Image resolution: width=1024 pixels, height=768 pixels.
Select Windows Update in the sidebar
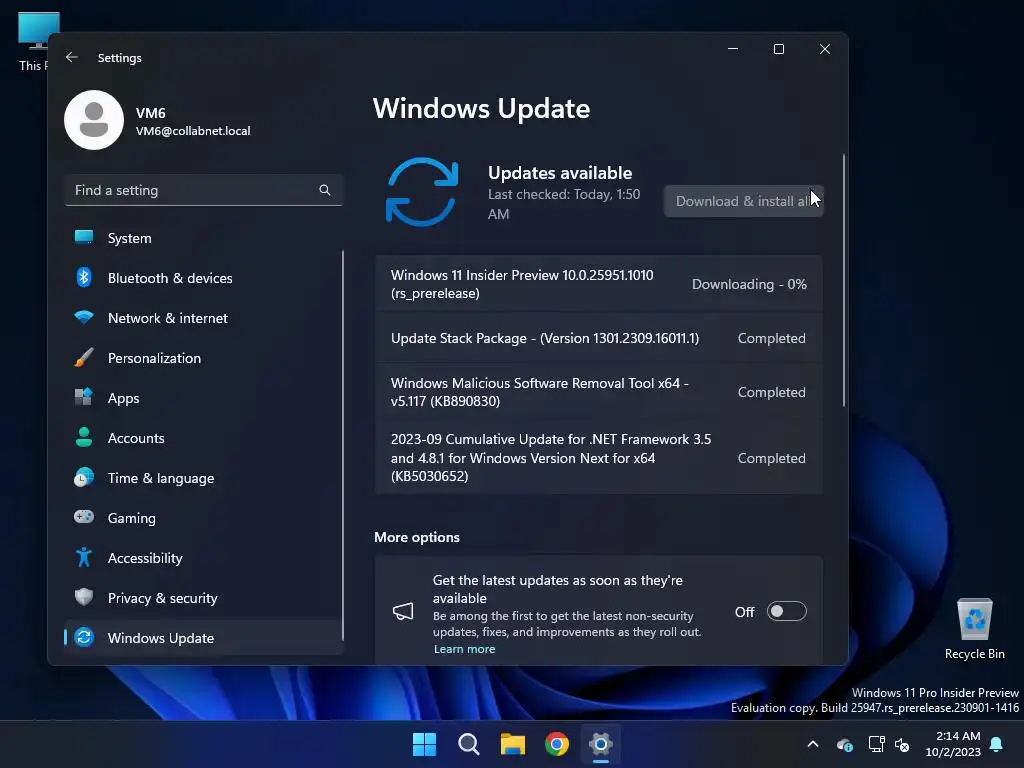tap(203, 637)
